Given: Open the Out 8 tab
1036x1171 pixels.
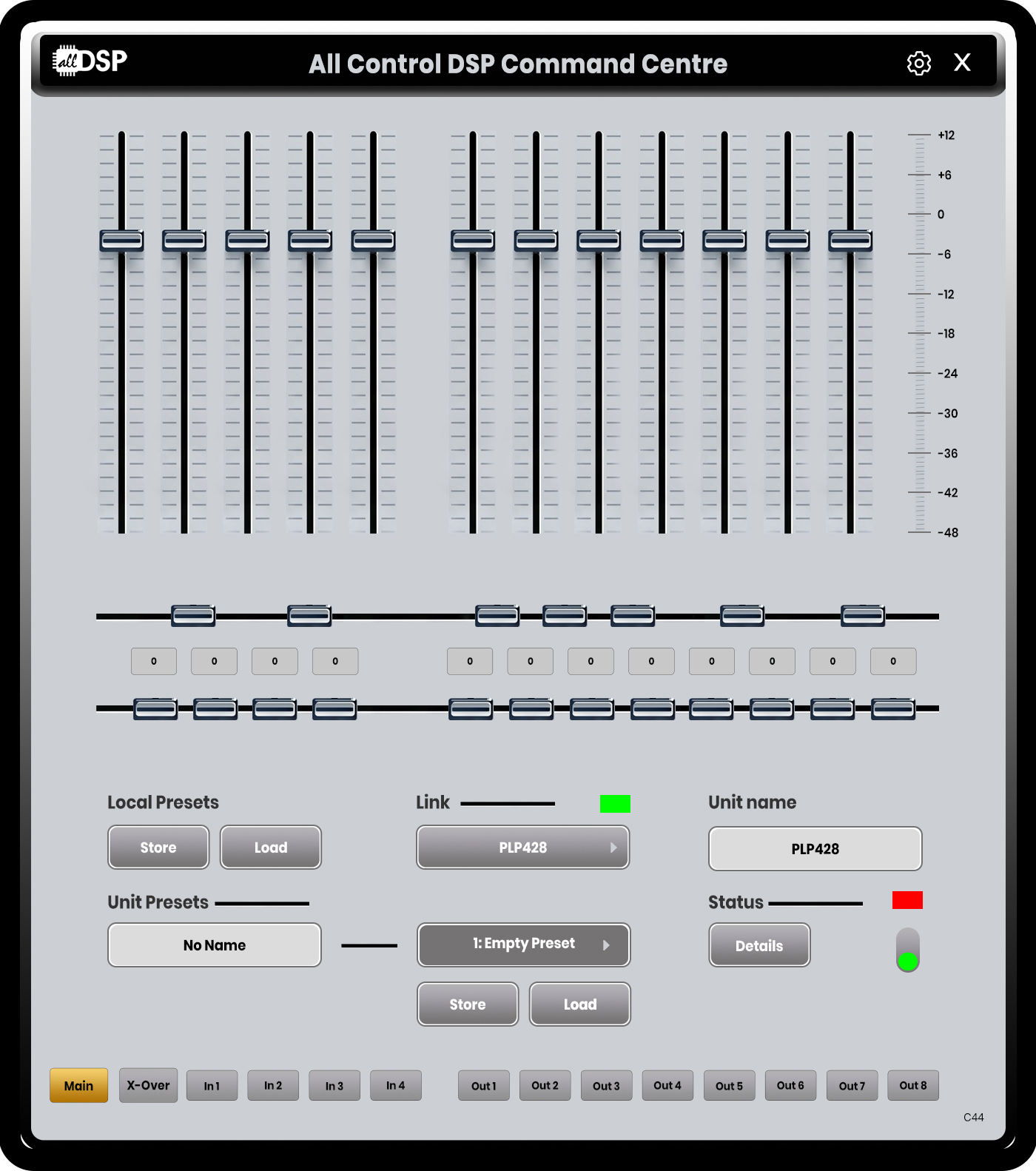Looking at the screenshot, I should point(913,1086).
